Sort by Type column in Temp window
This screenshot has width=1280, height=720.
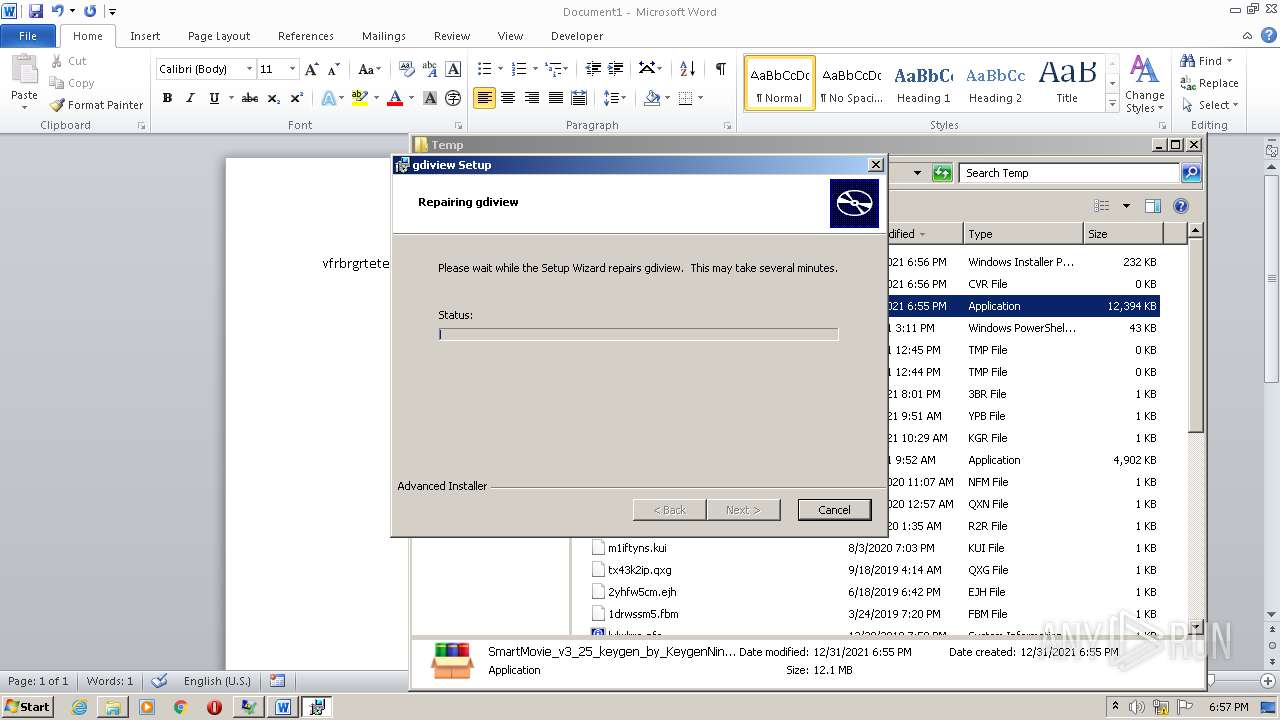click(x=1022, y=234)
